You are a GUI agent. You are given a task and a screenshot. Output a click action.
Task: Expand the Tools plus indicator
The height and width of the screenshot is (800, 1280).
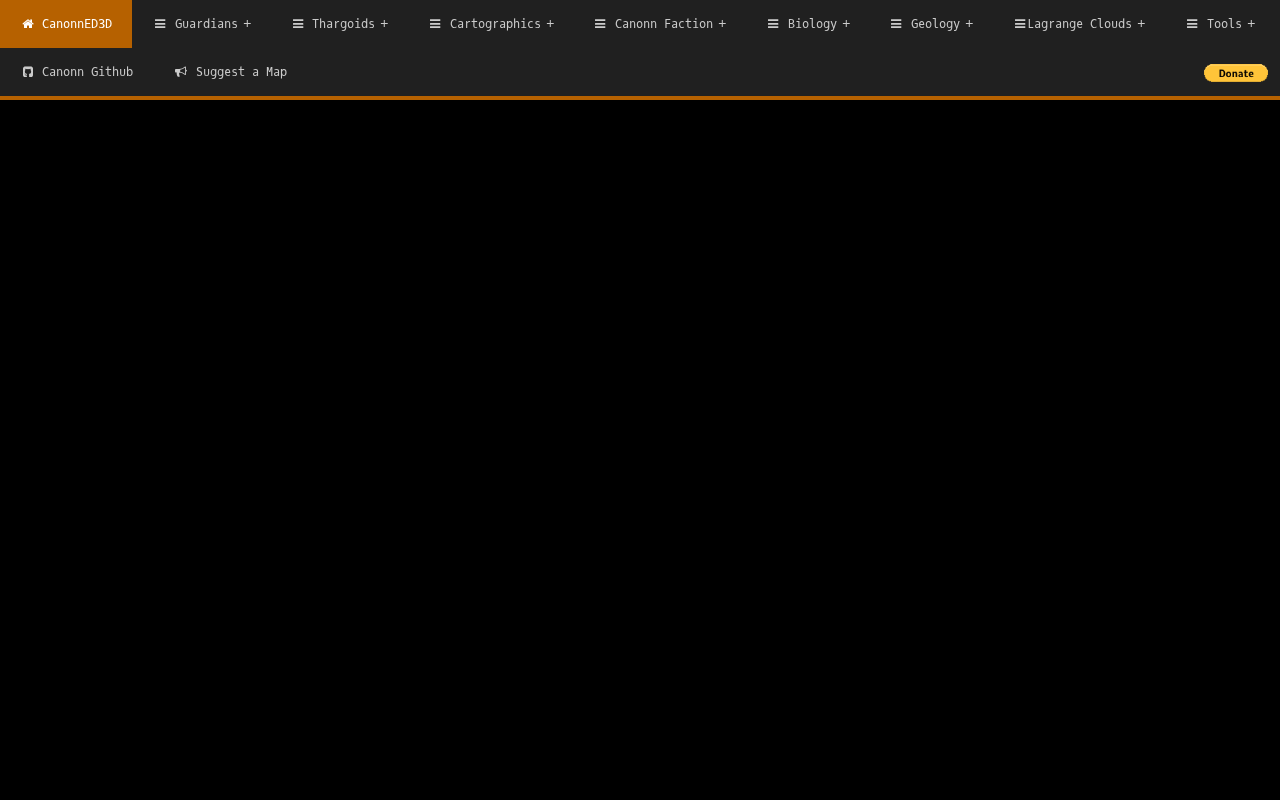1251,24
